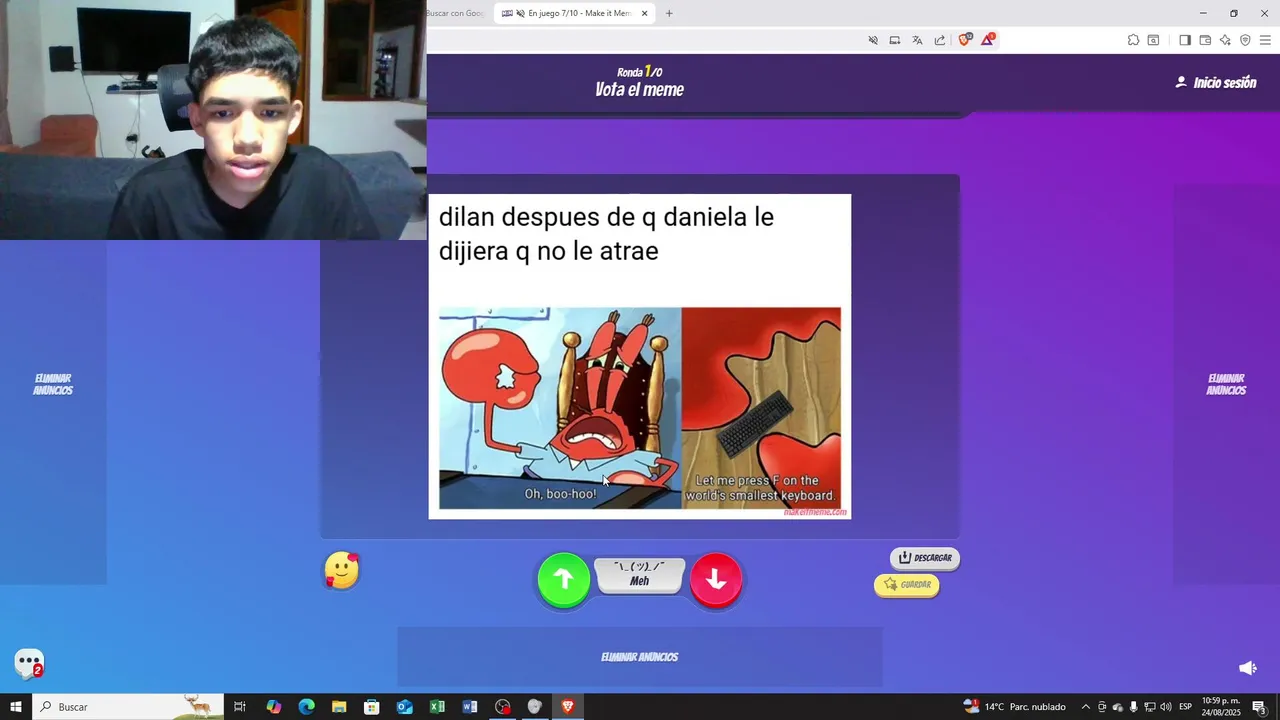
Task: Open Task View on the taskbar
Action: click(x=240, y=707)
